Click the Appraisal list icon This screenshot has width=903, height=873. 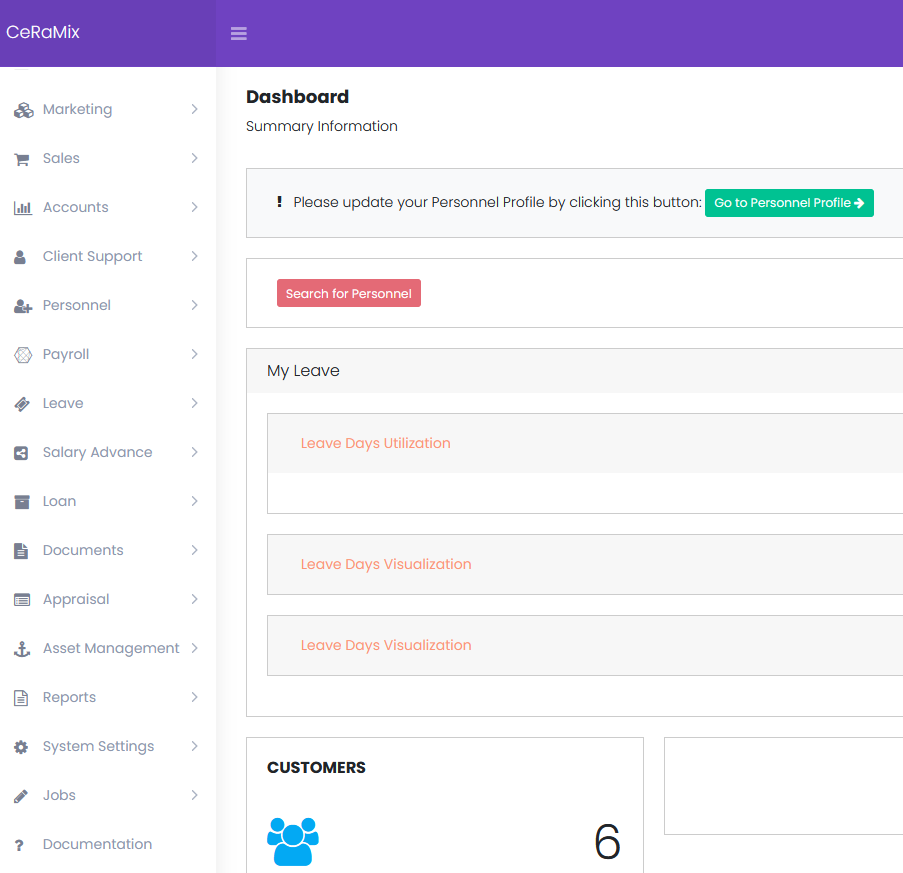(22, 600)
